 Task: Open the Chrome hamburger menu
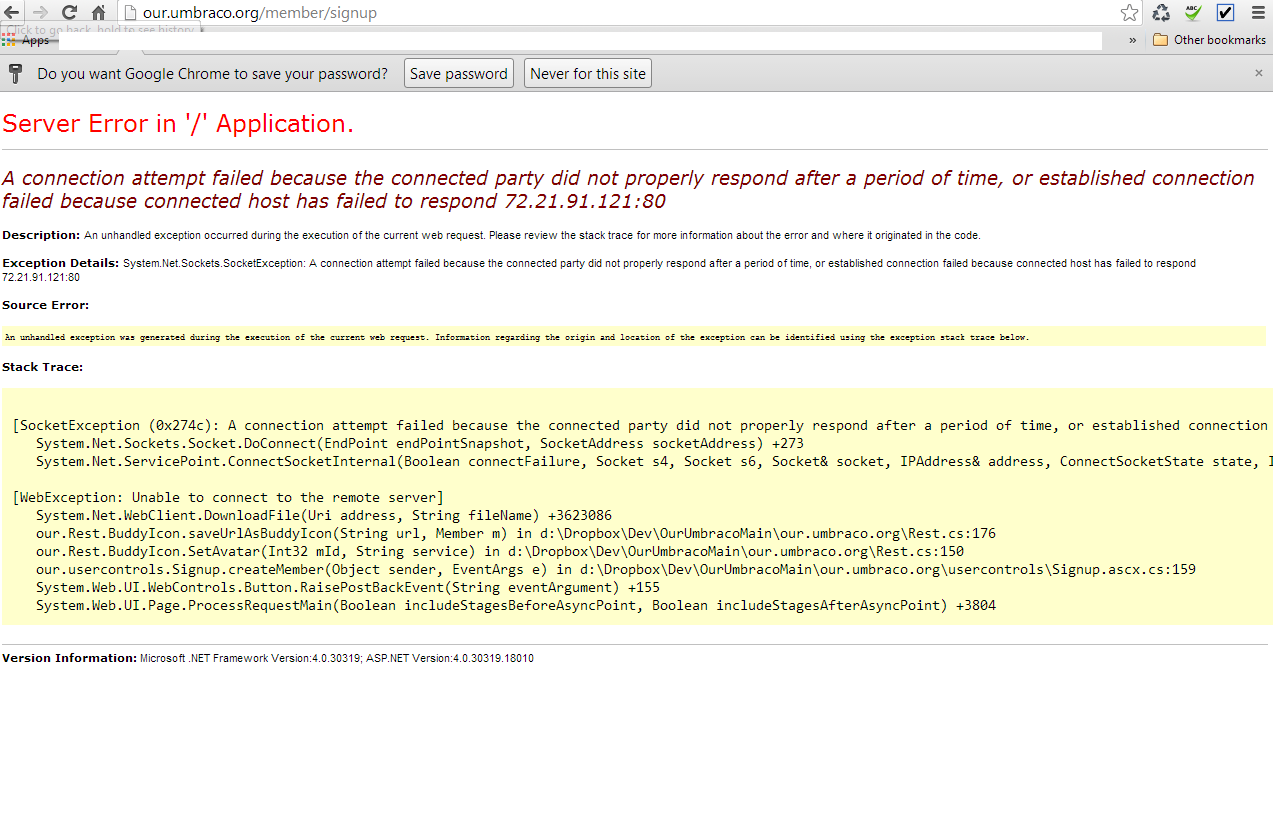pyautogui.click(x=1258, y=13)
